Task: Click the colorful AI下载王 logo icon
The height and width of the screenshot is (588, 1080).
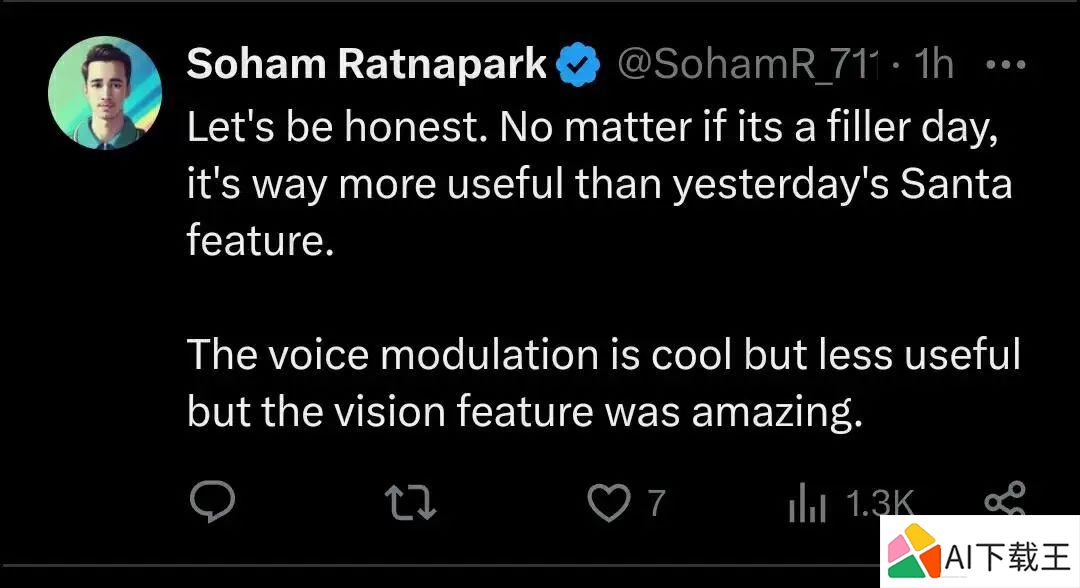Action: pyautogui.click(x=913, y=552)
